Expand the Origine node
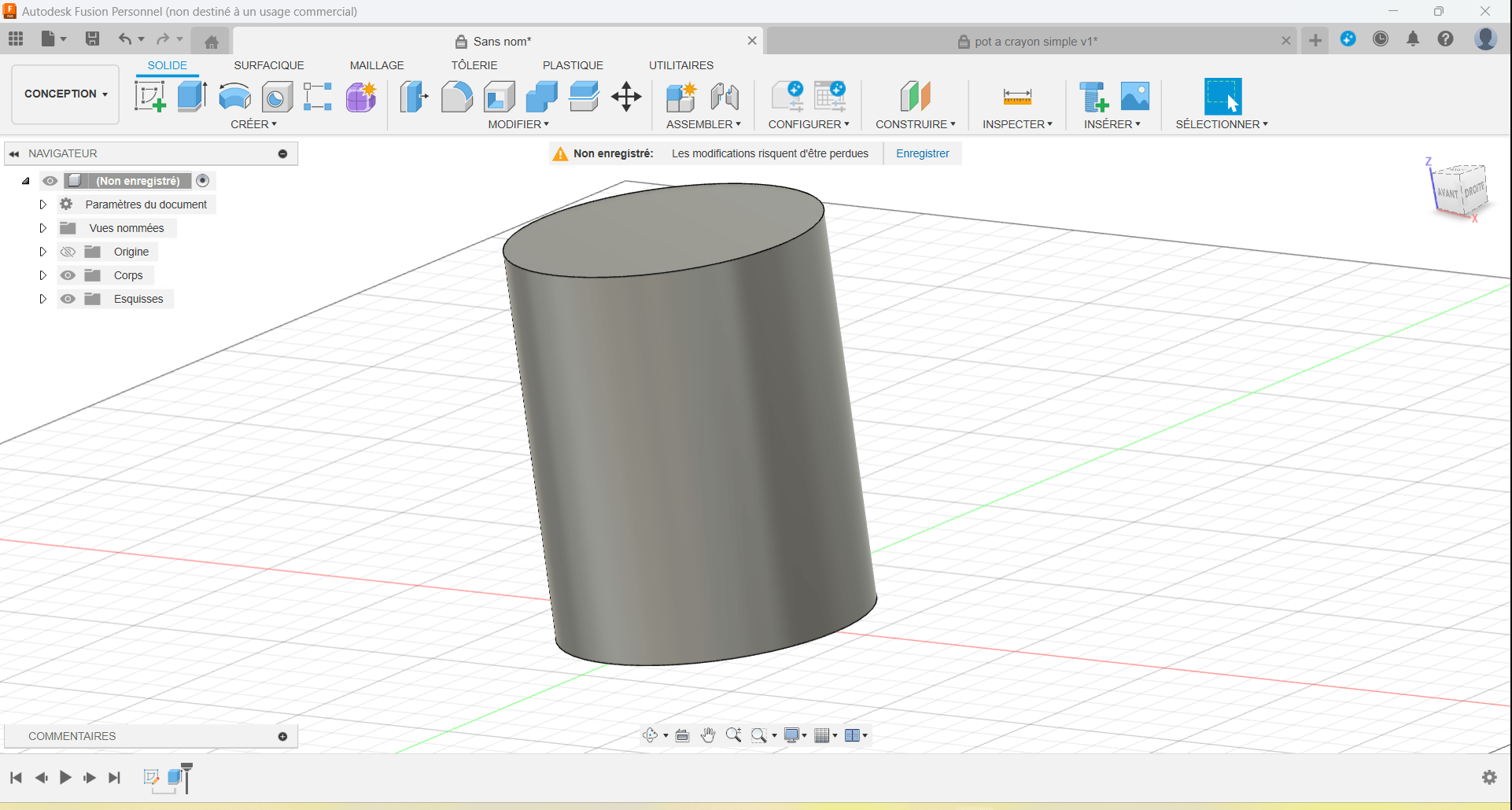Image resolution: width=1512 pixels, height=810 pixels. click(x=42, y=252)
